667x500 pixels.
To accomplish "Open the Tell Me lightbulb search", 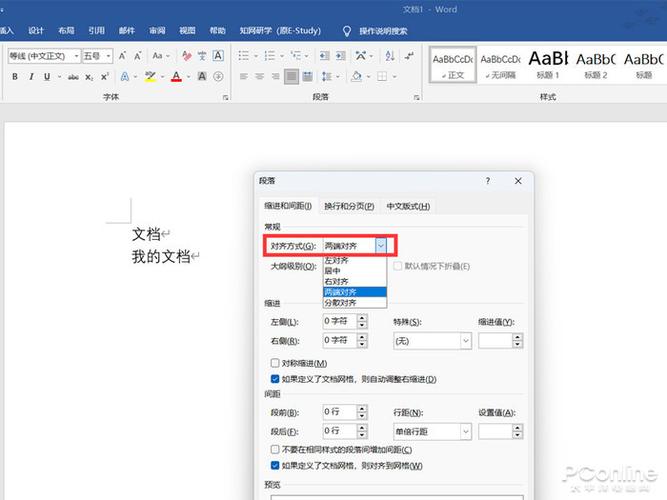I will coord(347,31).
